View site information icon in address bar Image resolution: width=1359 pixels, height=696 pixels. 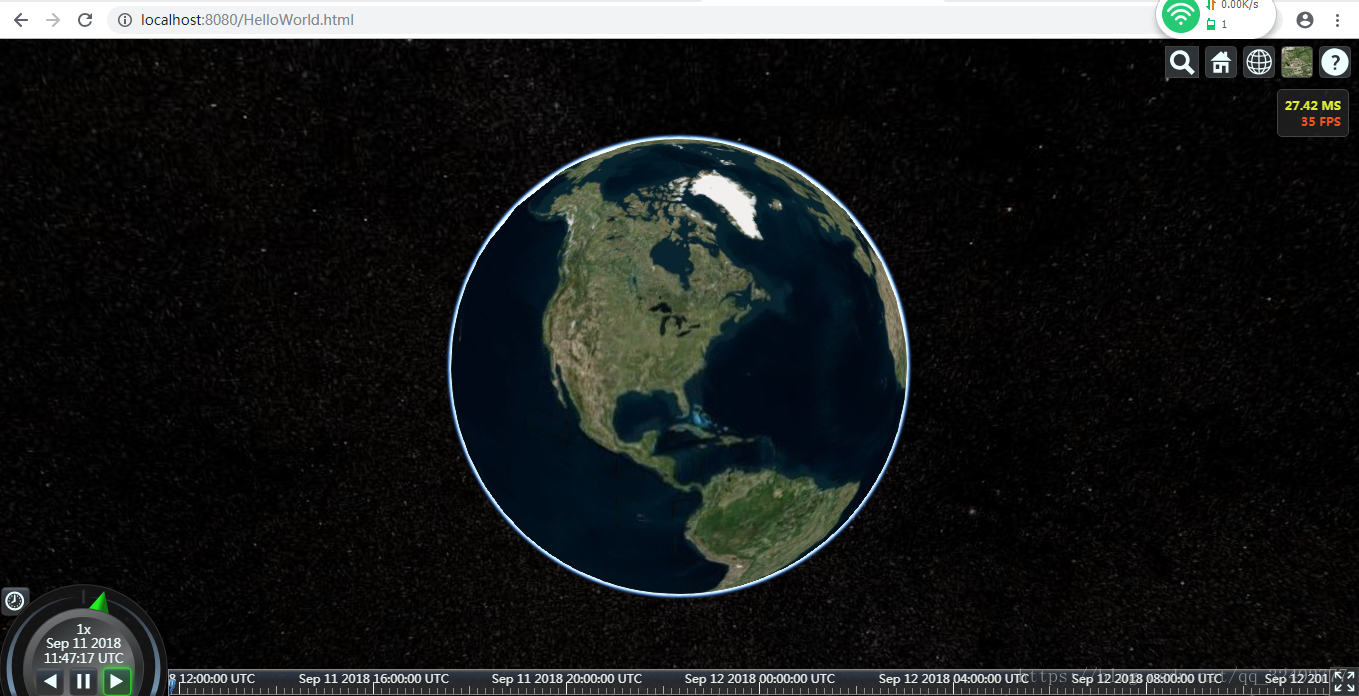[x=125, y=20]
